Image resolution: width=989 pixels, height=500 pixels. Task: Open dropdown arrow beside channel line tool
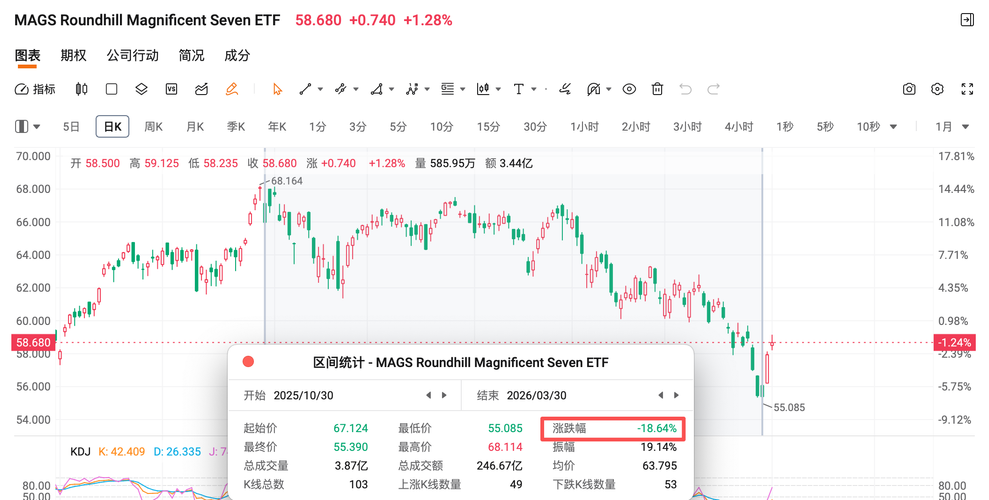point(356,90)
